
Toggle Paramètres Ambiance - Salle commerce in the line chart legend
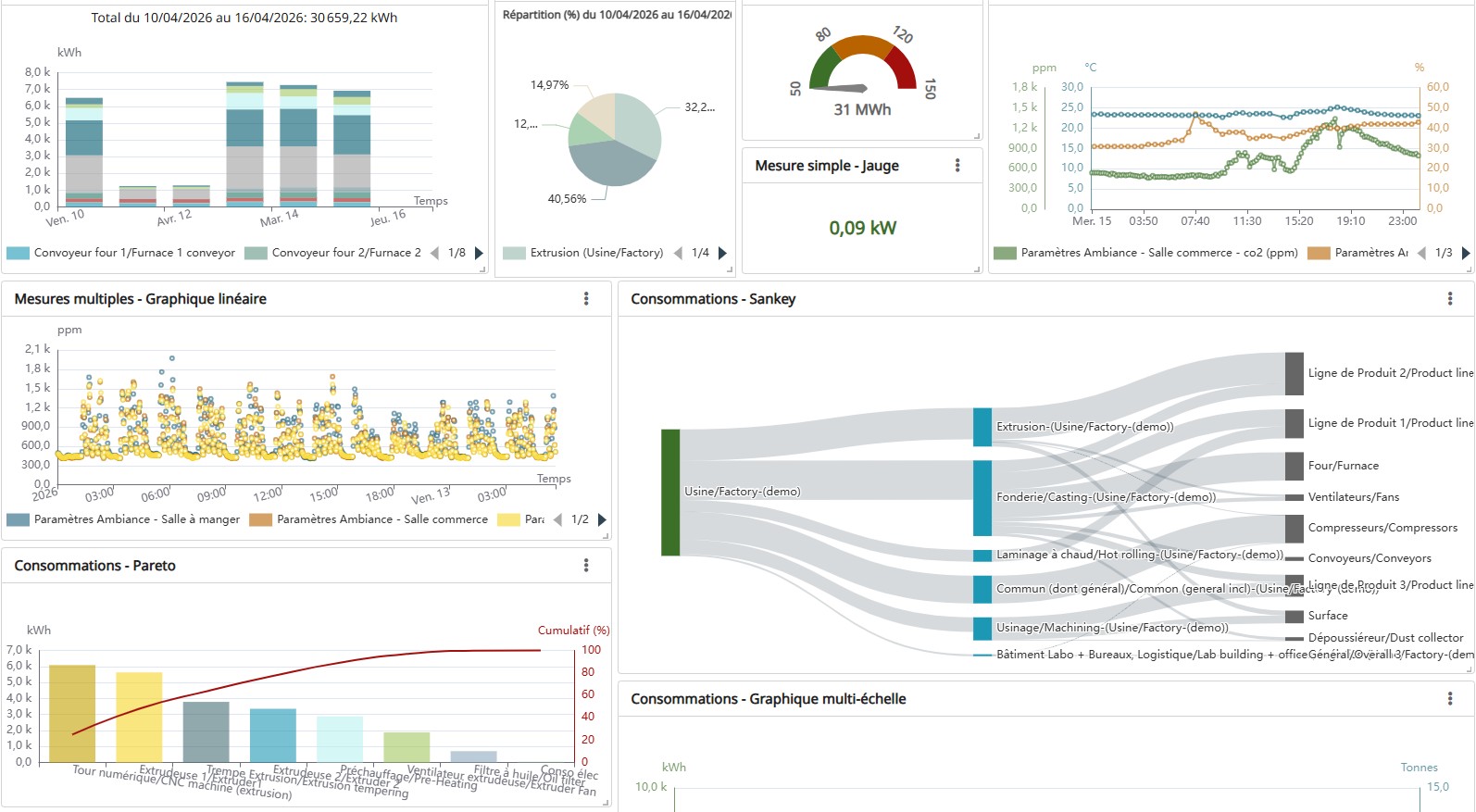coord(369,519)
